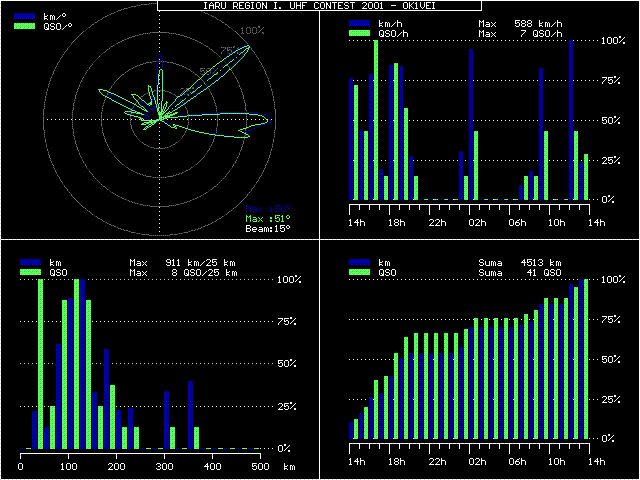Click the 300 km tick on distance axis

[308, 467]
